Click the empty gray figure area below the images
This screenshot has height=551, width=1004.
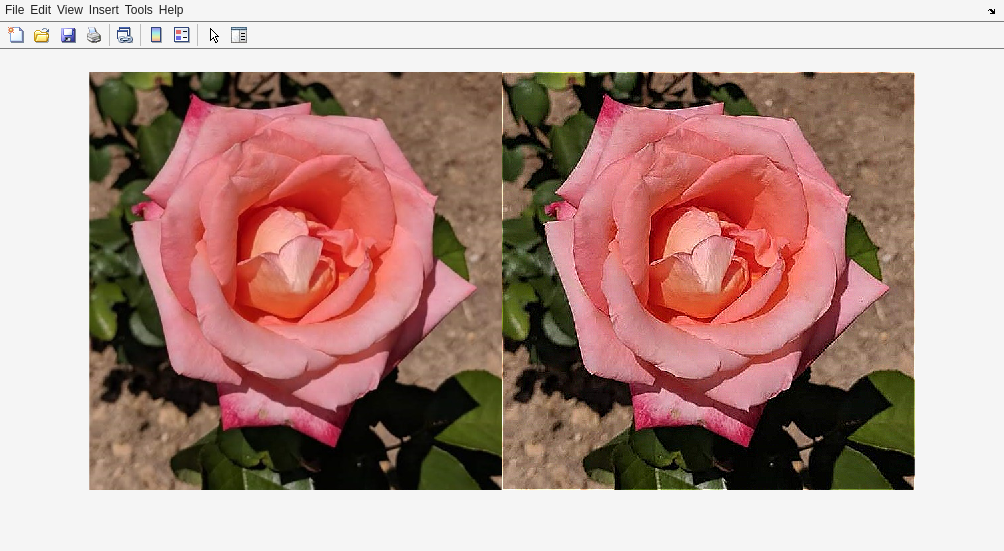click(500, 520)
